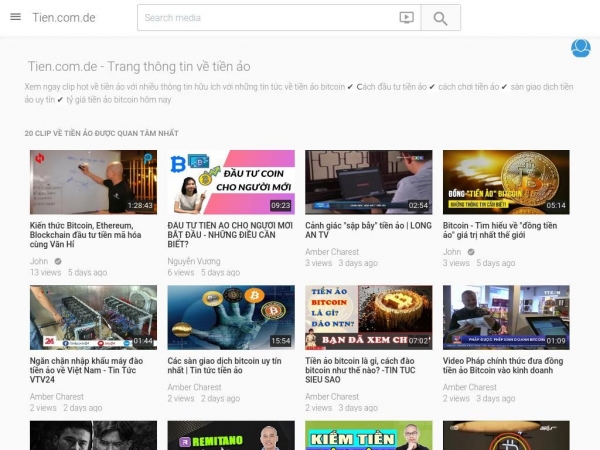
Task: Open Amber Charest under Pháp Bitcoin video
Action: [x=470, y=387]
